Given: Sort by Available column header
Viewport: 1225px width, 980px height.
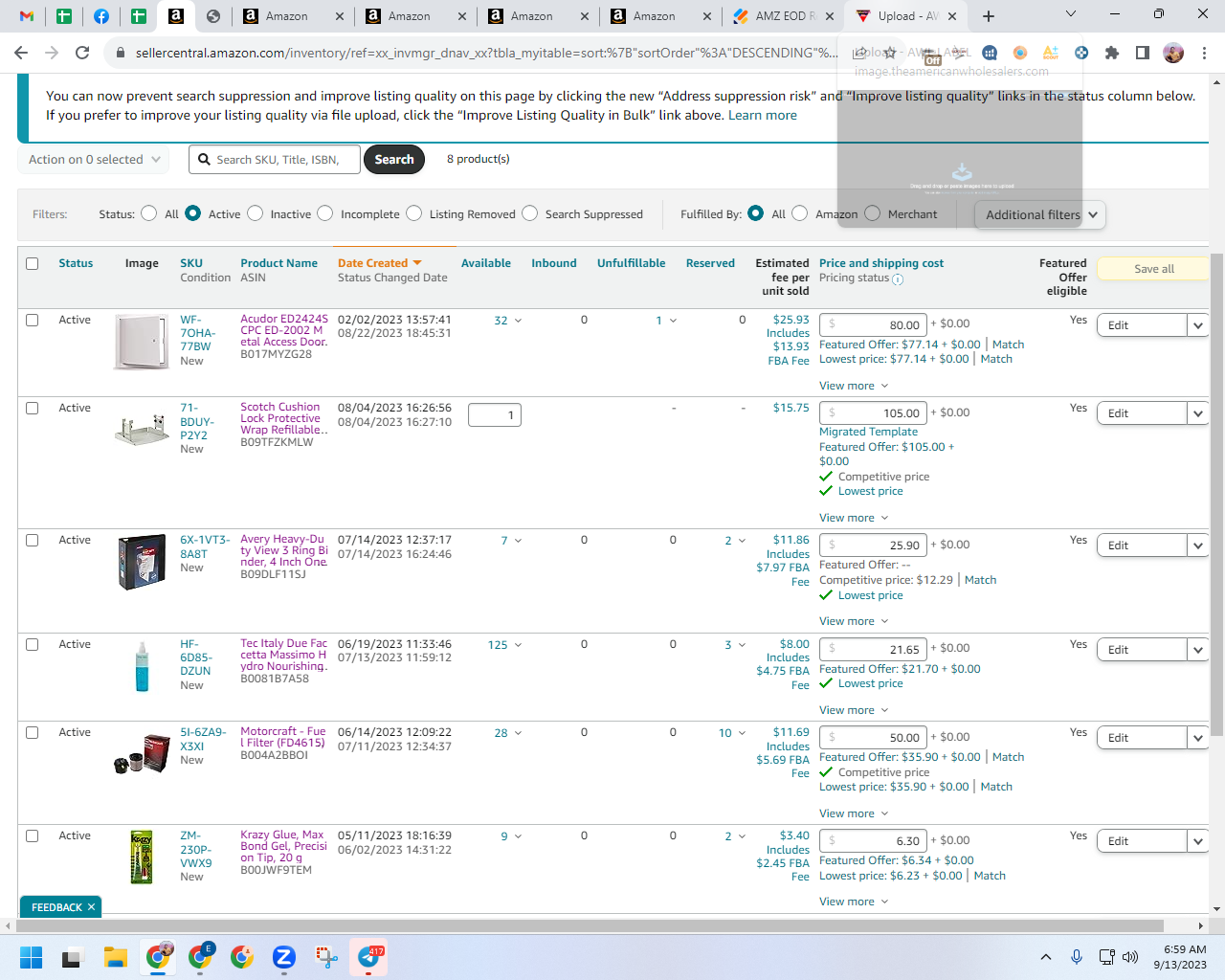Looking at the screenshot, I should (x=486, y=263).
